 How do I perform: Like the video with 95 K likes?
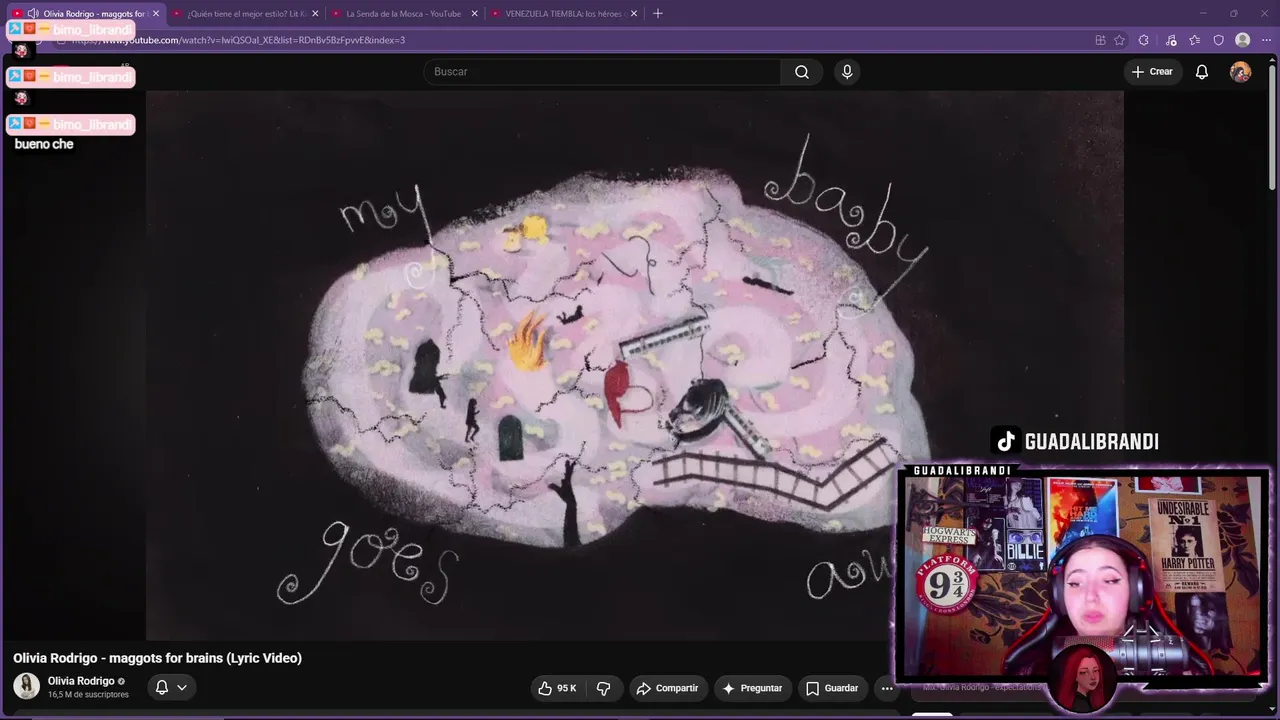pyautogui.click(x=557, y=688)
